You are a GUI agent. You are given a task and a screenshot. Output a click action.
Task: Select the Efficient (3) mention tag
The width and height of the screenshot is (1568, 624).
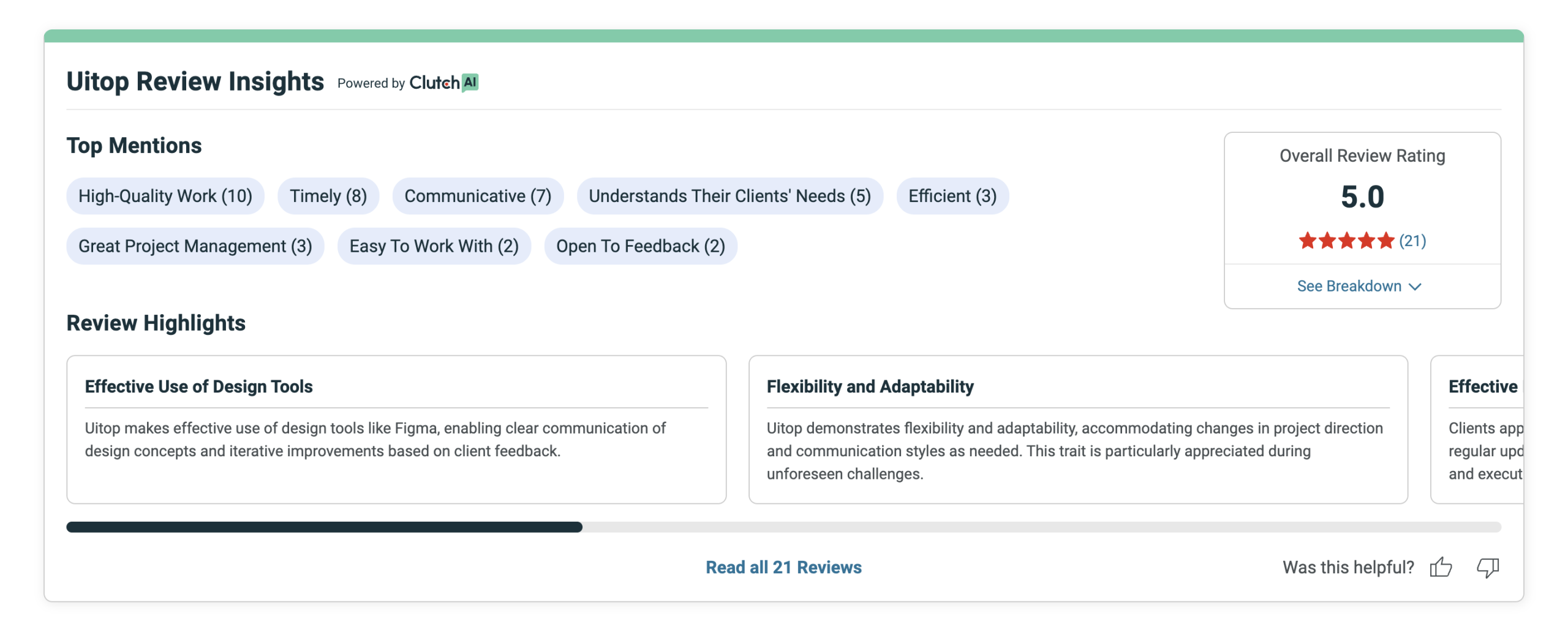coord(952,196)
